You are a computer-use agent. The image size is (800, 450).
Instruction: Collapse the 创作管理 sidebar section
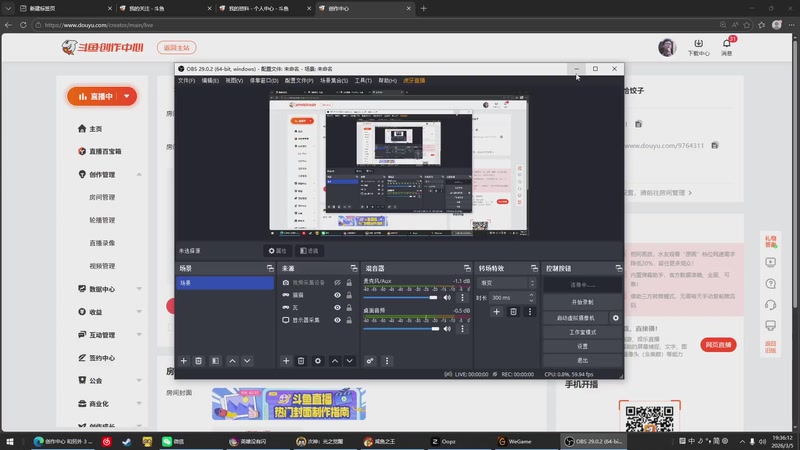tap(139, 174)
